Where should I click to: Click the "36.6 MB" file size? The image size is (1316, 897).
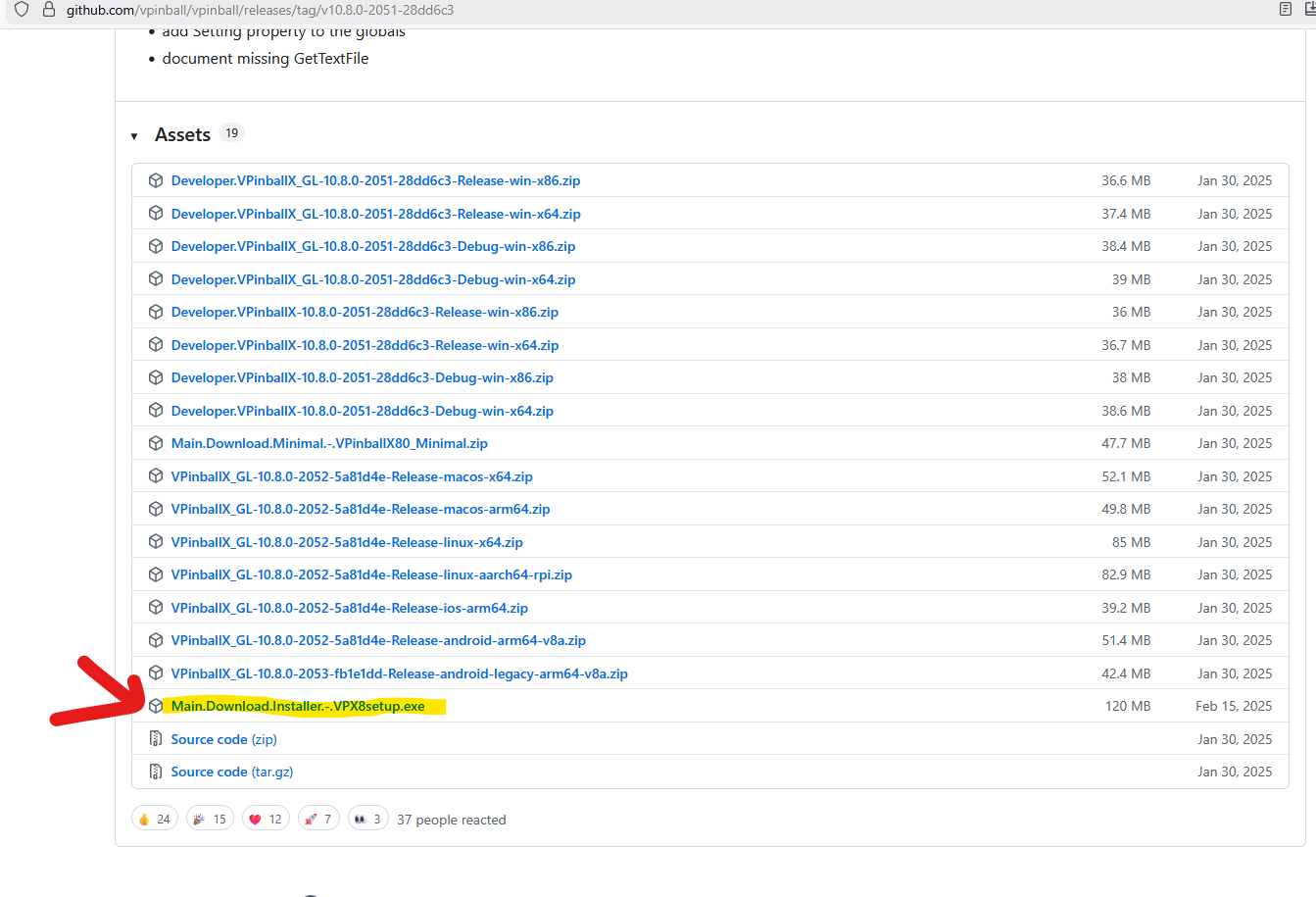pos(1126,180)
